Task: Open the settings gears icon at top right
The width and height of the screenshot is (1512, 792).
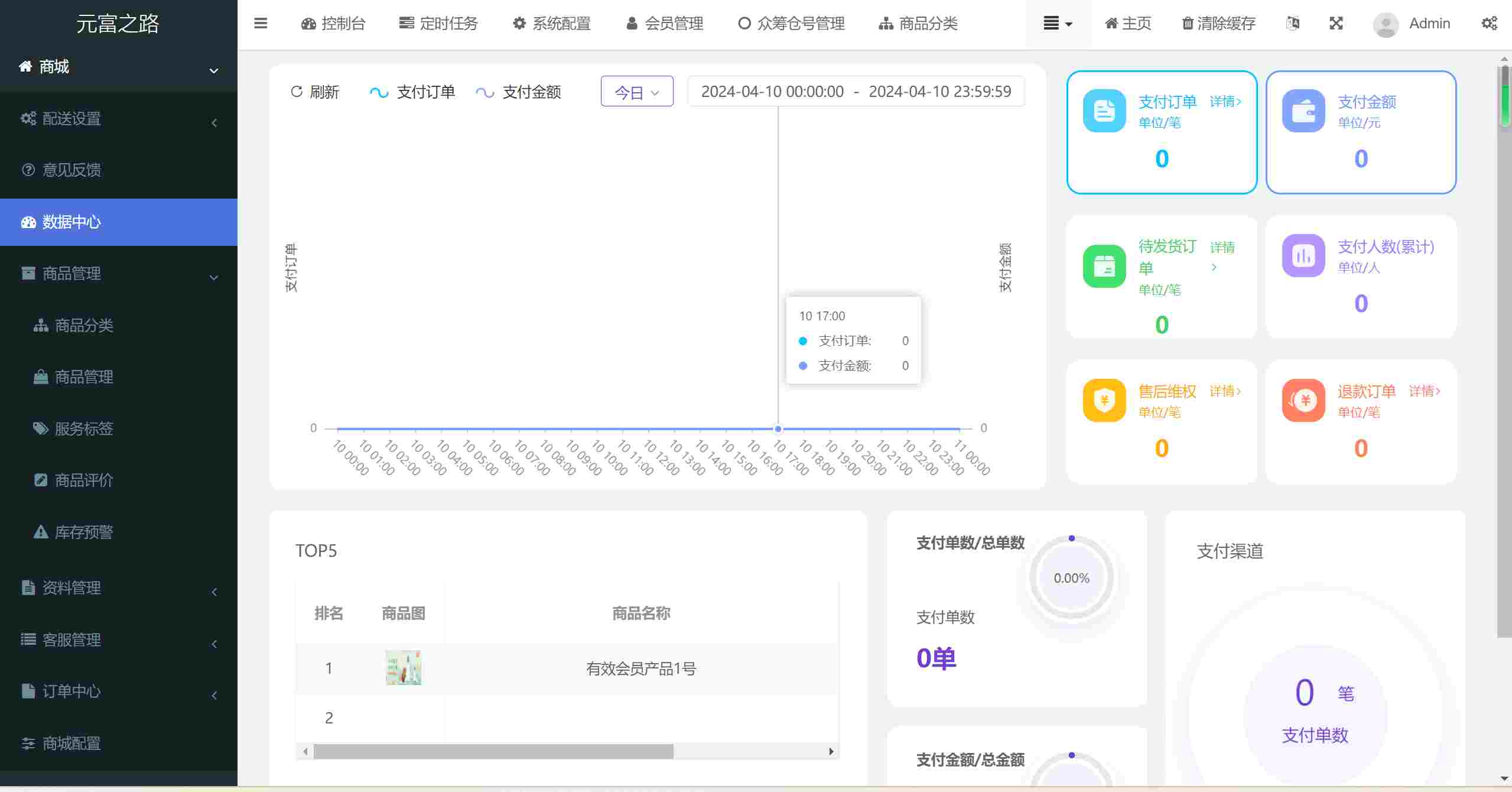Action: (x=1489, y=24)
